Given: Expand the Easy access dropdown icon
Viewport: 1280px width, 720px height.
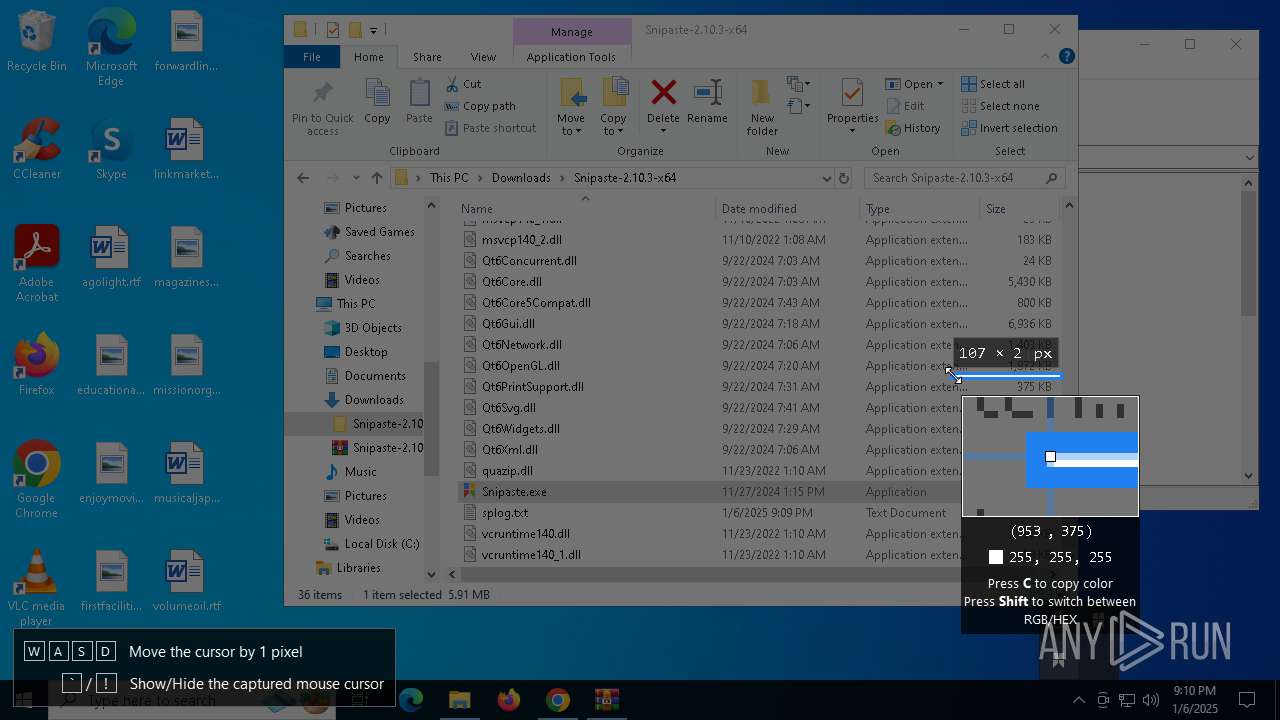Looking at the screenshot, I should pyautogui.click(x=798, y=105).
